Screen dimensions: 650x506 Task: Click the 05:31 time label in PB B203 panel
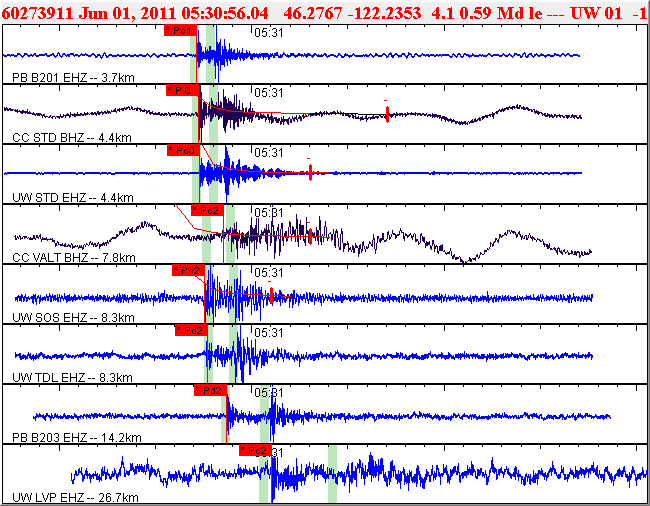(x=269, y=392)
